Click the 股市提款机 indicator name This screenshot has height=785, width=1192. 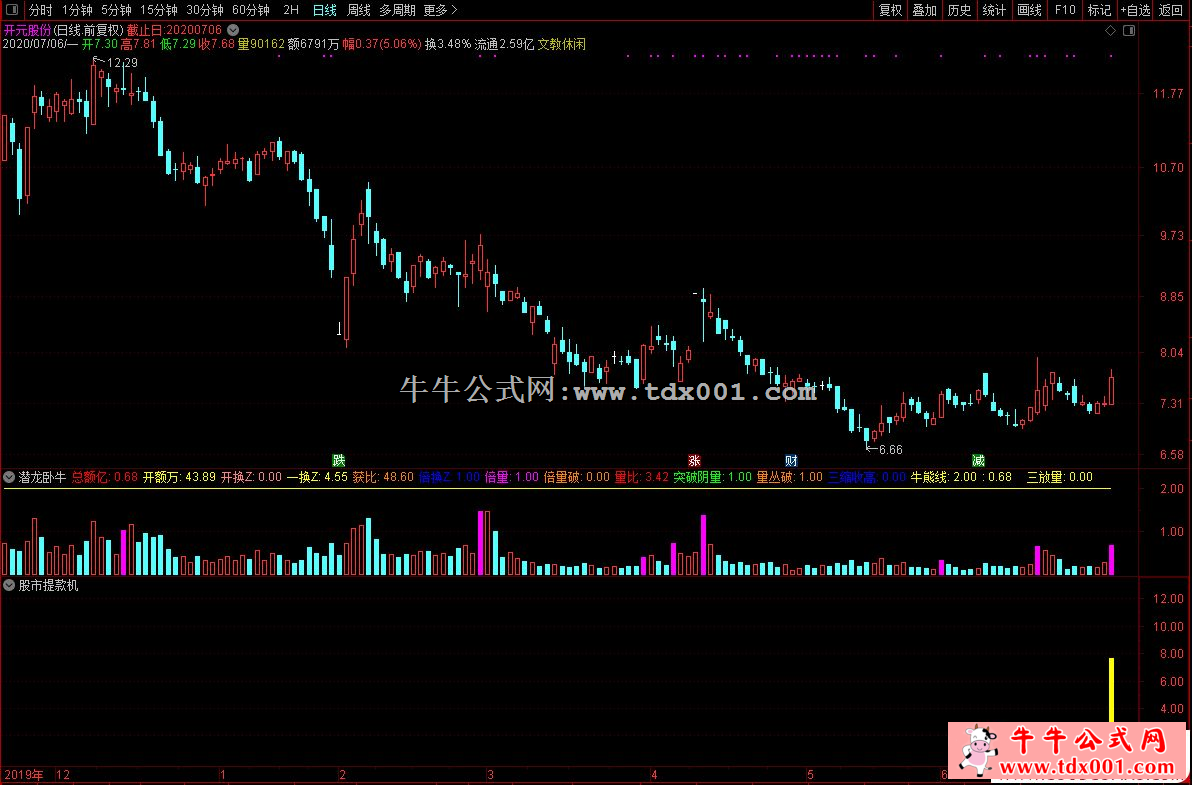49,585
